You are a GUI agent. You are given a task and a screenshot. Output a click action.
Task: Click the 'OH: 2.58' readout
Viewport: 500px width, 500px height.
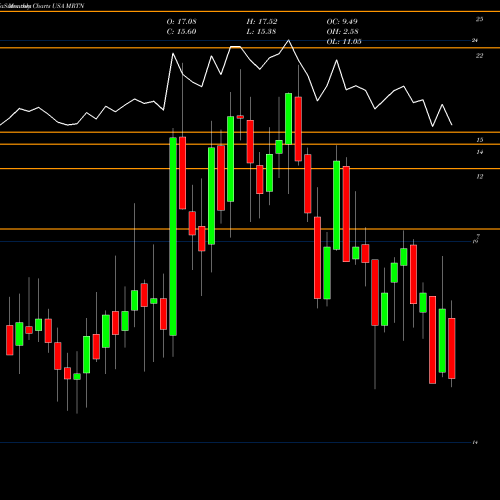click(342, 32)
